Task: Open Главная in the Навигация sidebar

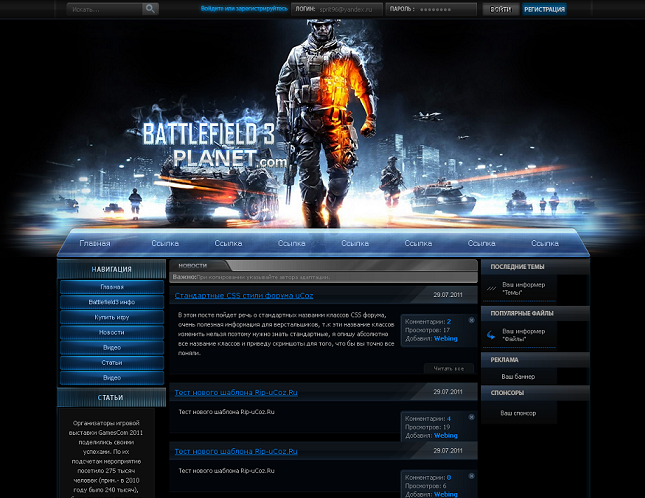Action: [x=112, y=287]
